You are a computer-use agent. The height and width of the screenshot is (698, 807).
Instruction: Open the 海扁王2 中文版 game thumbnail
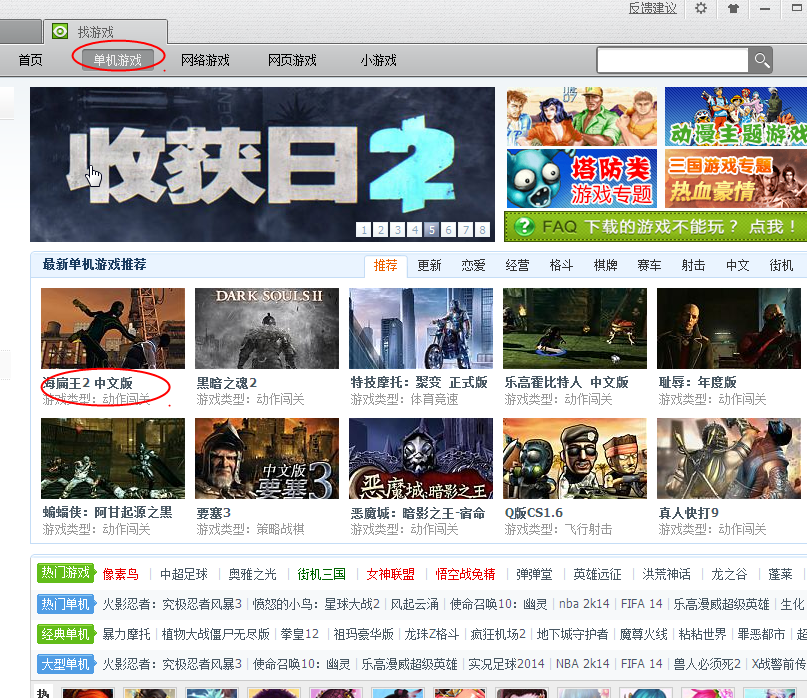pos(113,328)
